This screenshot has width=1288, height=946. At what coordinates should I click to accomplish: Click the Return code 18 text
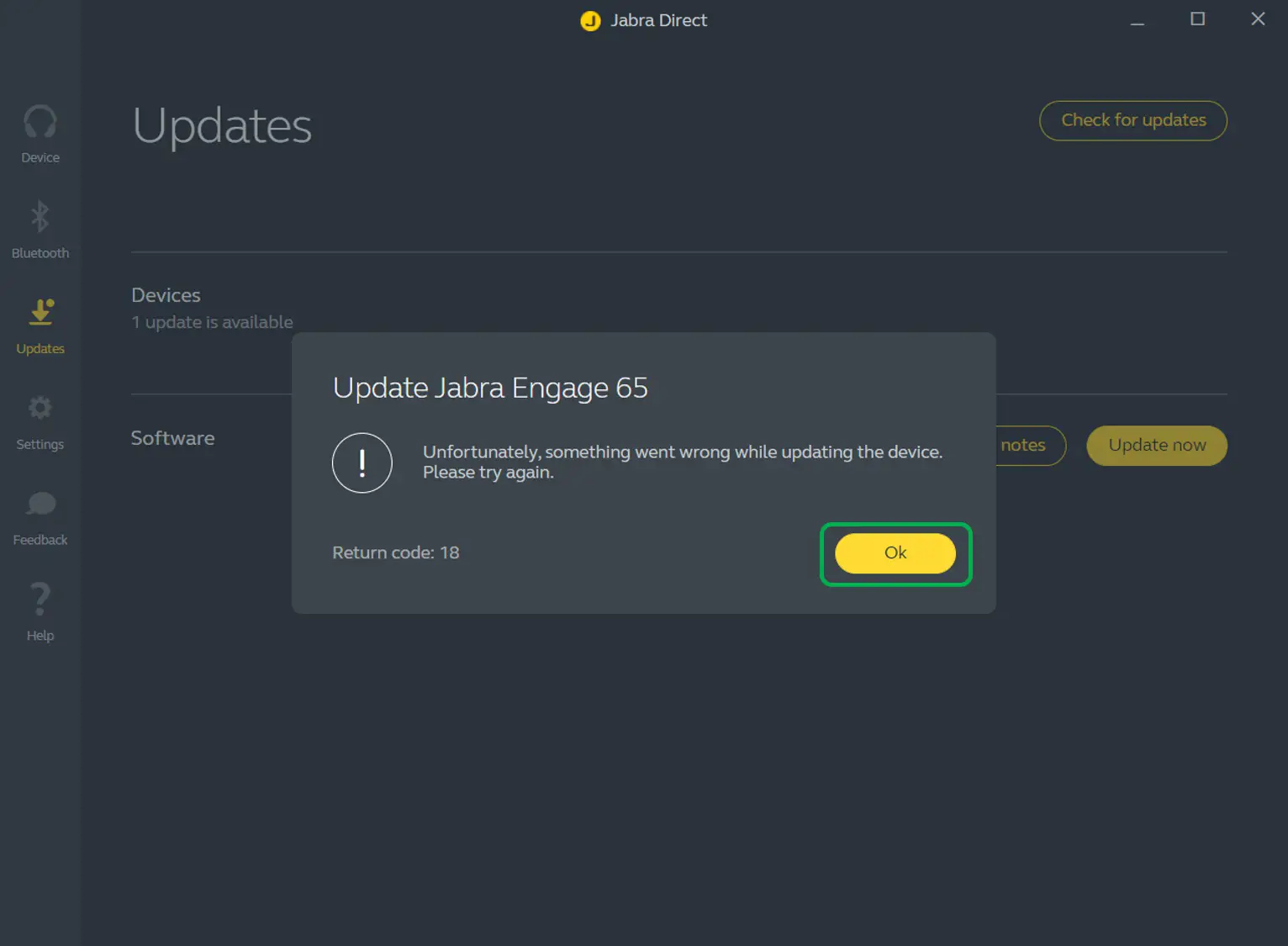395,552
